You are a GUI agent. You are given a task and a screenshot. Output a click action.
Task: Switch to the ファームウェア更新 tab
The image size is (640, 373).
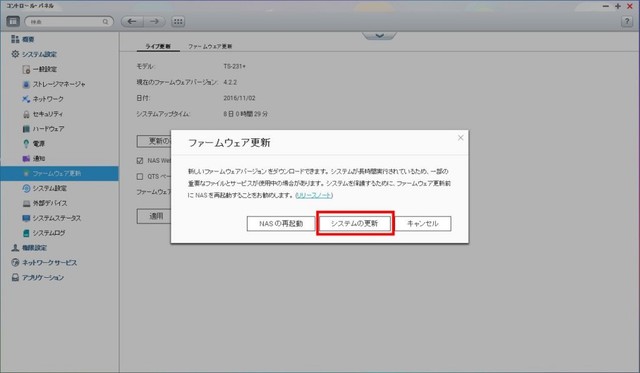210,46
